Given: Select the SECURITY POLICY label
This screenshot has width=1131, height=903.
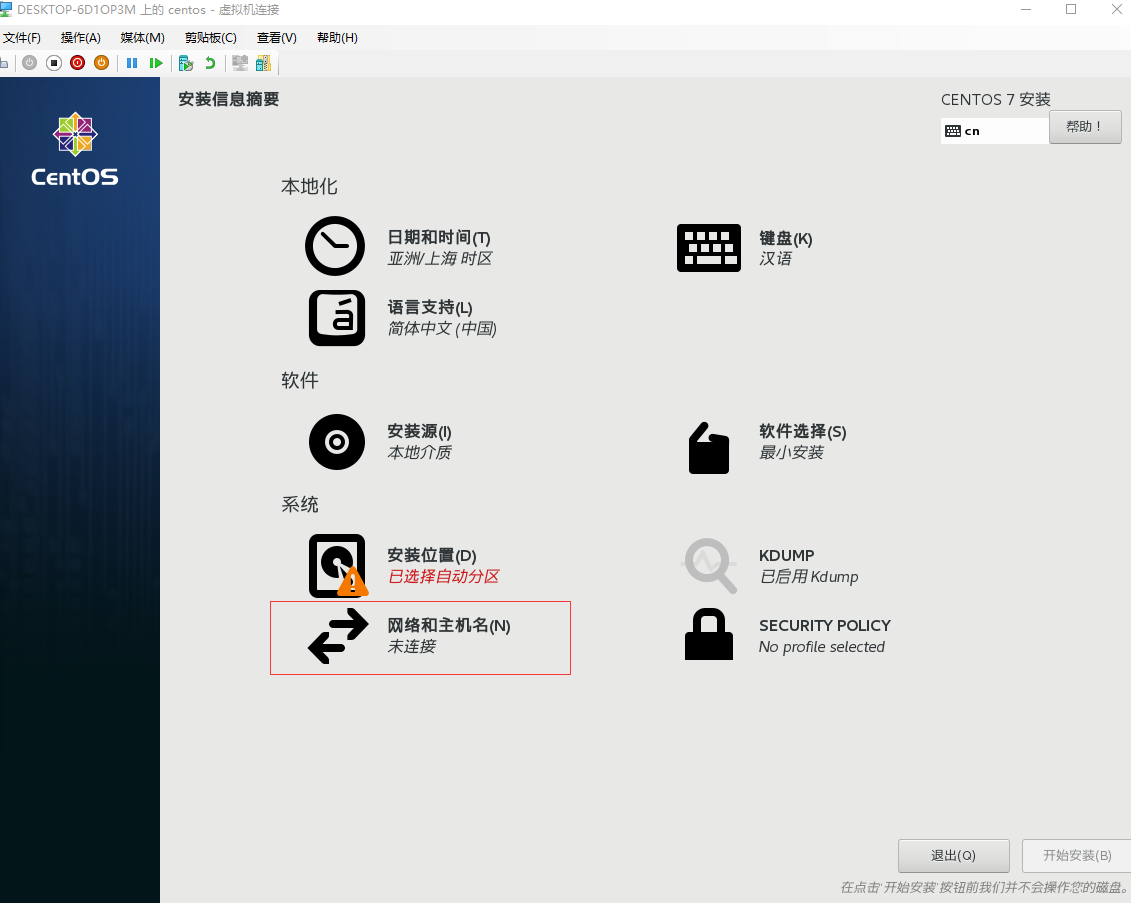Looking at the screenshot, I should (824, 625).
